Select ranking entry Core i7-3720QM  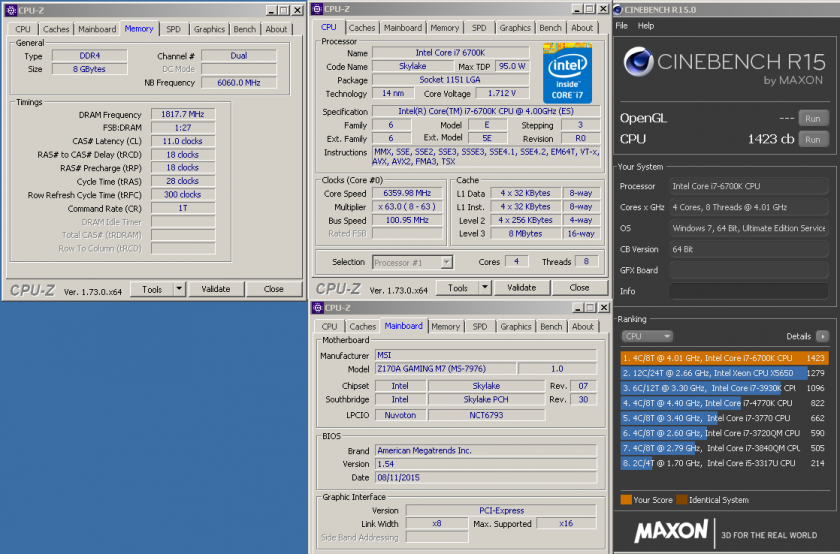tap(724, 433)
